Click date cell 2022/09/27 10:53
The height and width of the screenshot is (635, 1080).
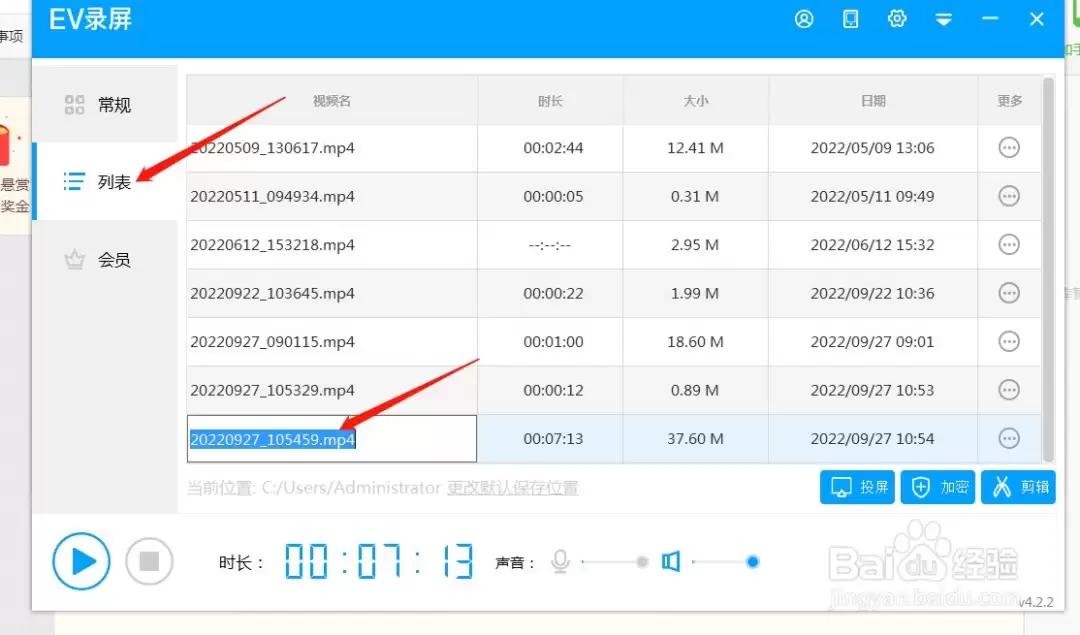[872, 391]
